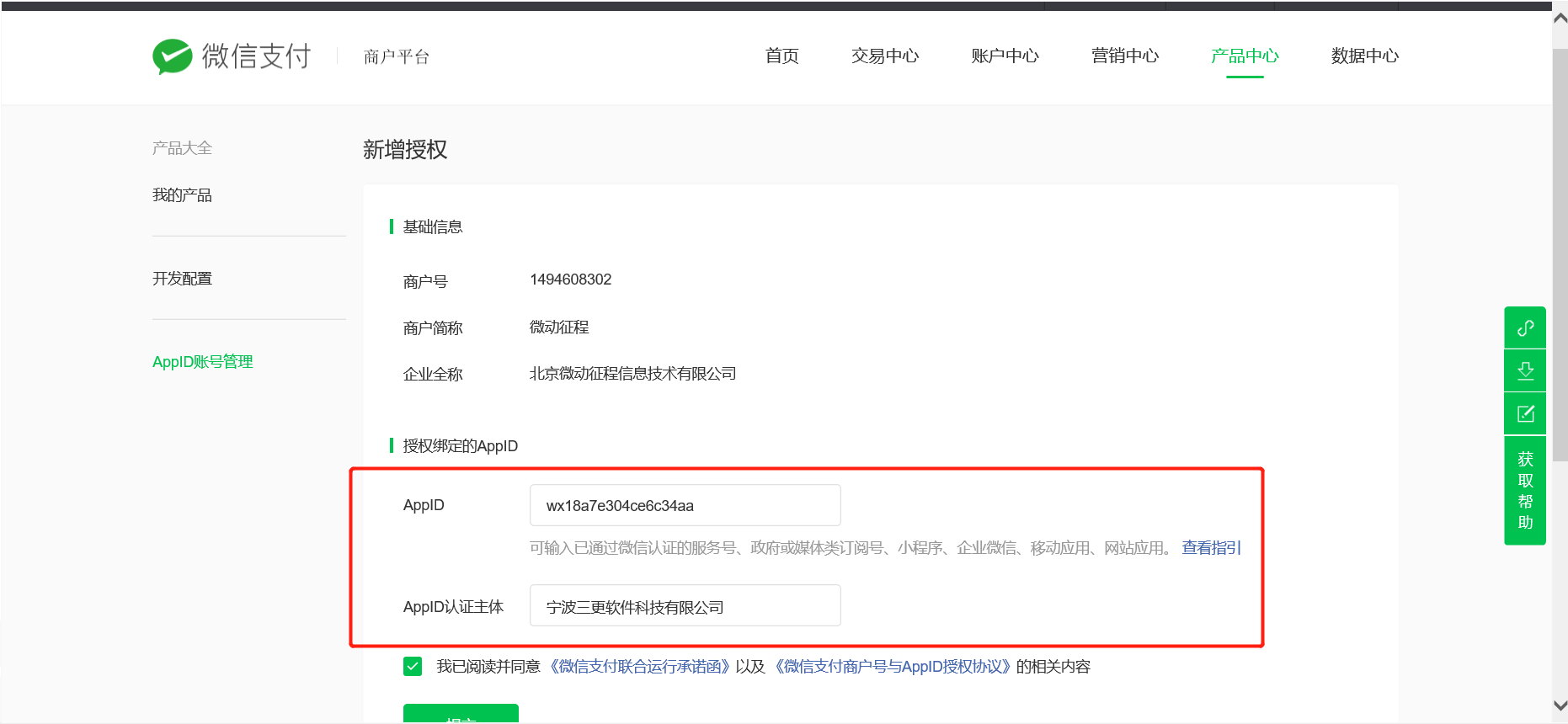Open the 微信支付联合运行承诺函 link
Screen dimensions: 1568x724
point(639,667)
